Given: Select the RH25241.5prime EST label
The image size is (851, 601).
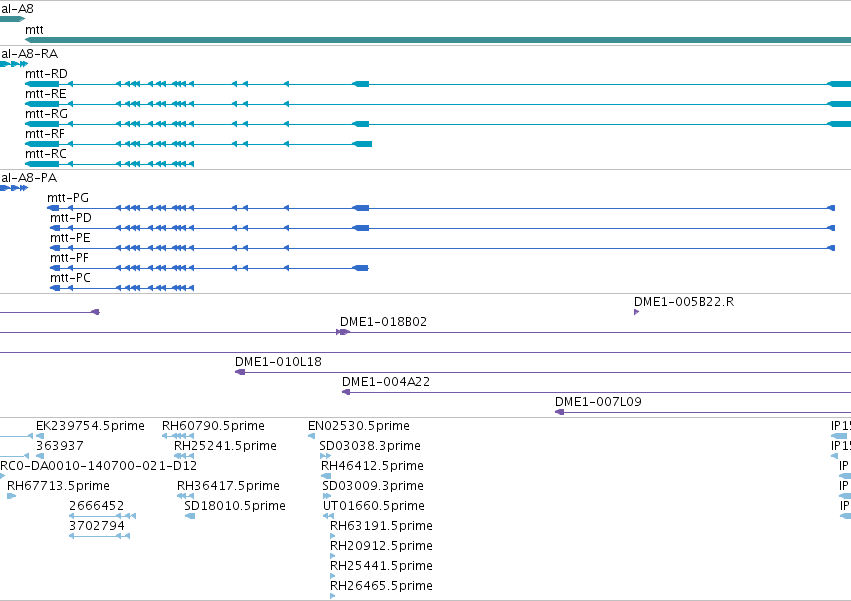Looking at the screenshot, I should point(225,446).
